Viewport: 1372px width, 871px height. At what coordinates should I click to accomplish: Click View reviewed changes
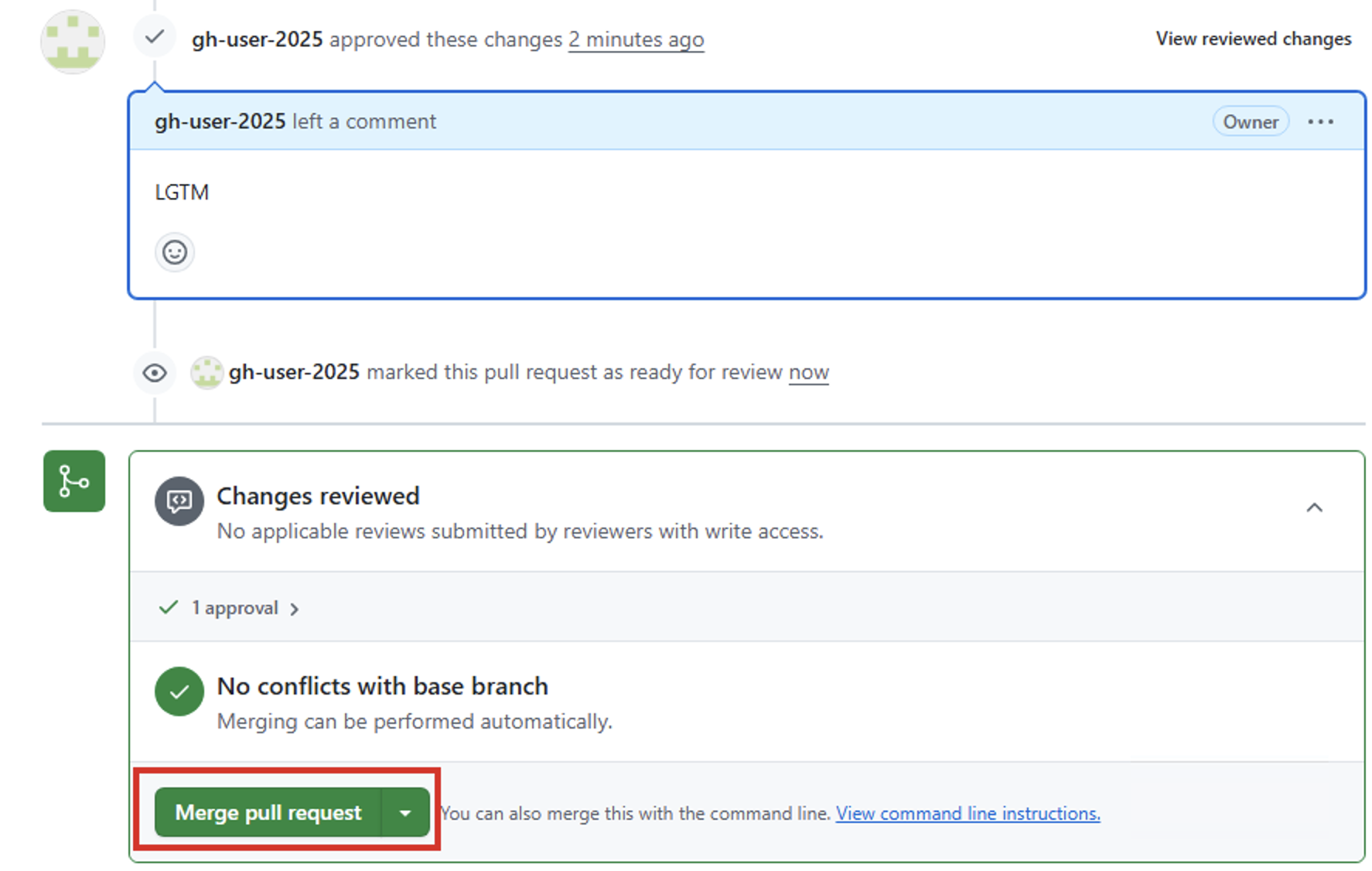(1253, 39)
